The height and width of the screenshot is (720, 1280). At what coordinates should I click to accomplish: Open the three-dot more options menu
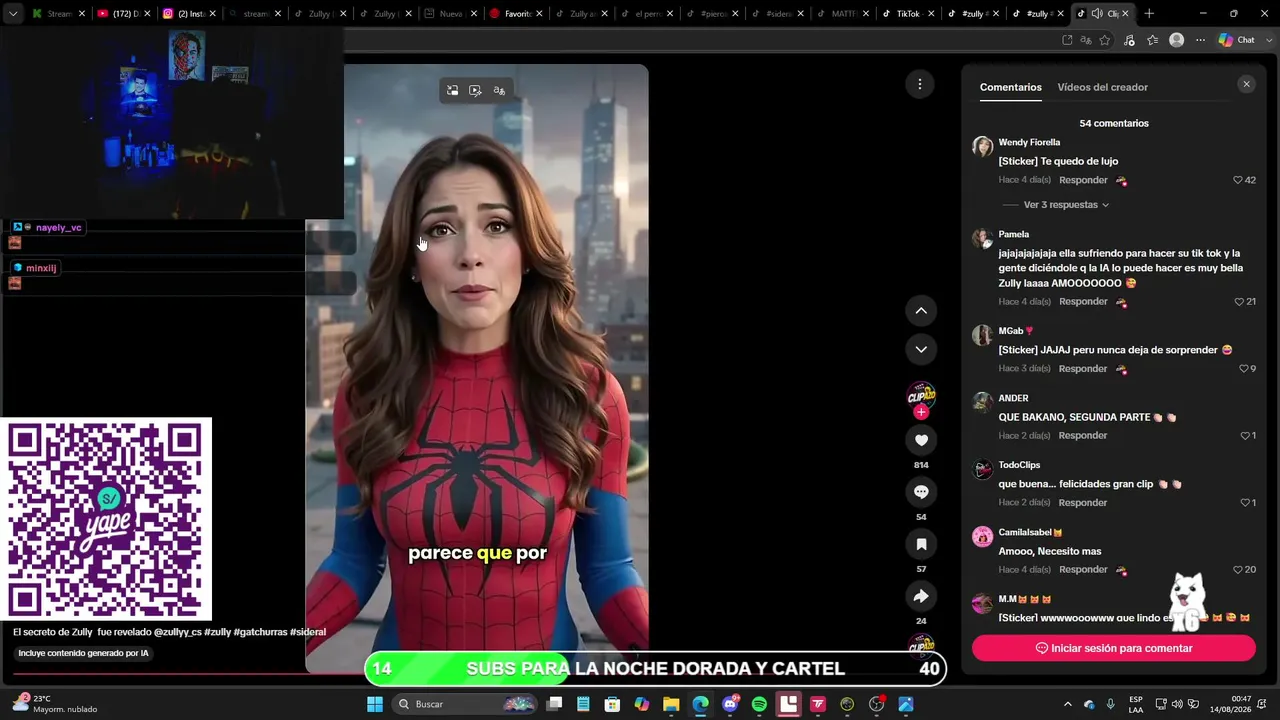(920, 84)
